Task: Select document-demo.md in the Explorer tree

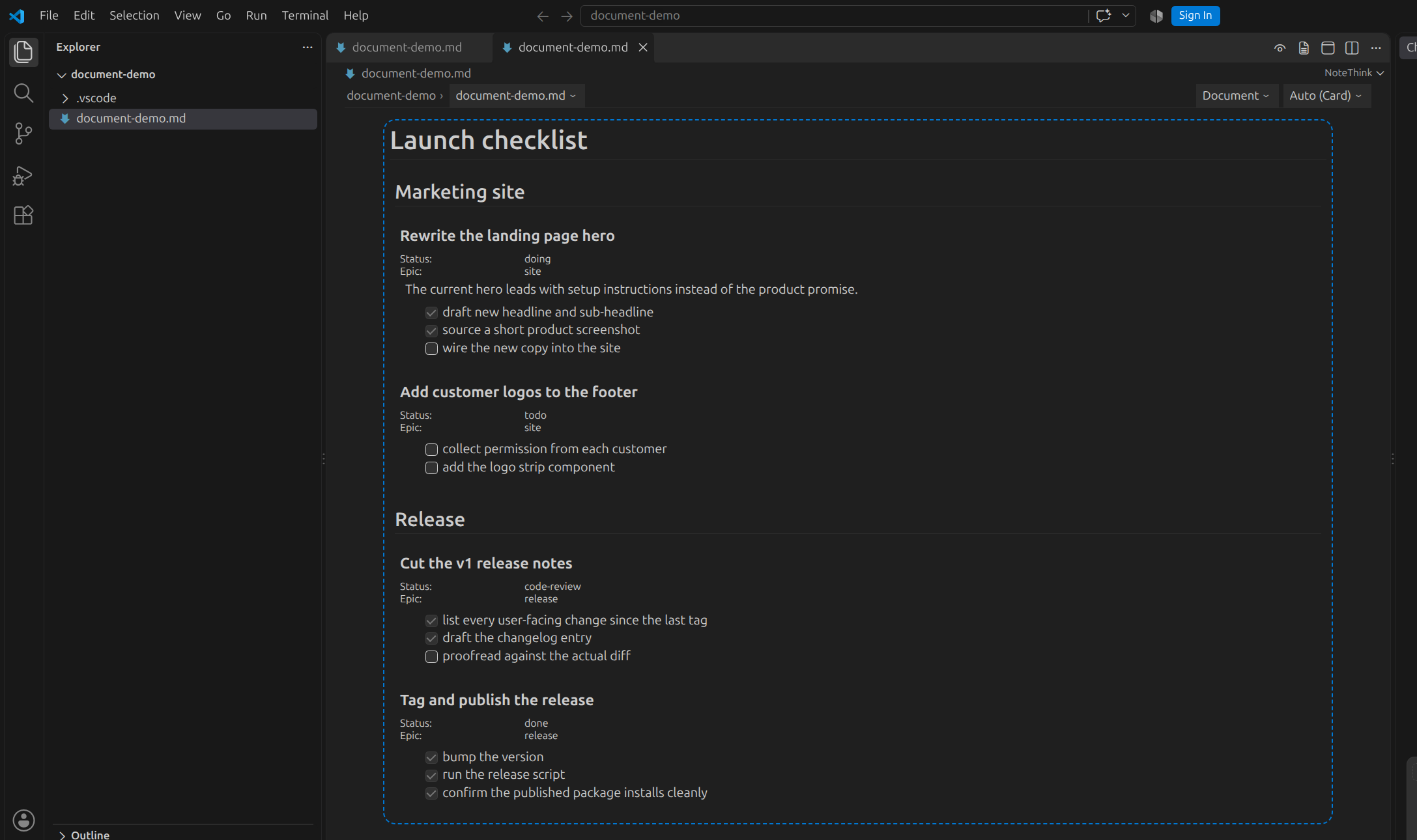Action: pyautogui.click(x=183, y=119)
